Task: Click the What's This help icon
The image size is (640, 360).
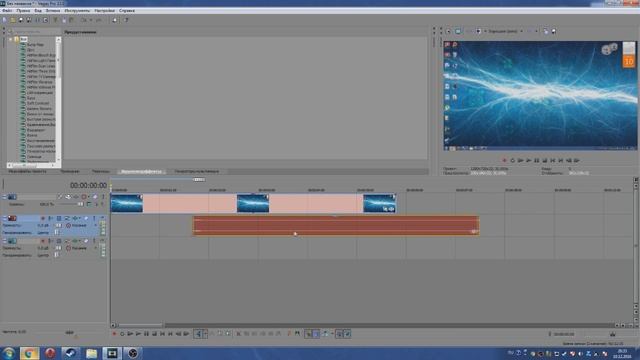Action: click(126, 20)
